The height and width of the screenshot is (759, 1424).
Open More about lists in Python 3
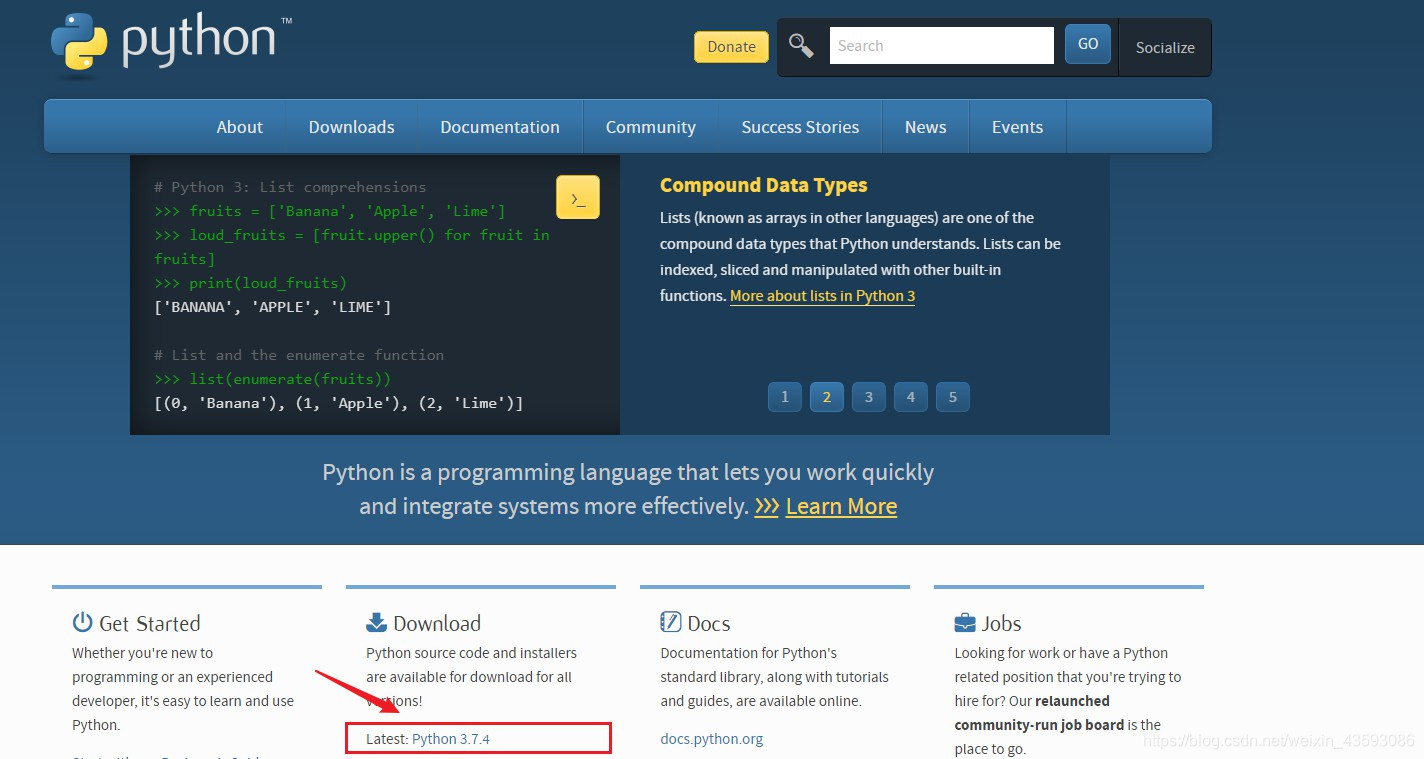[x=822, y=295]
